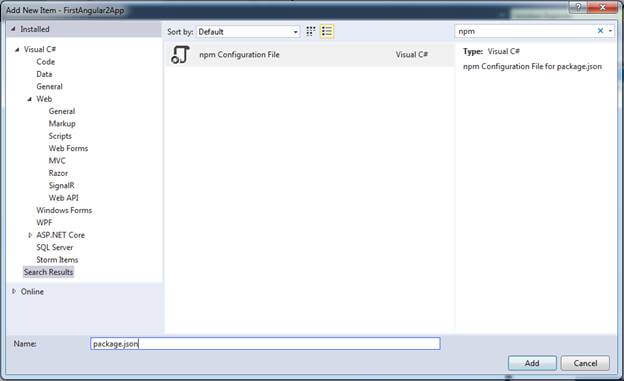Screen dimensions: 624x381
Task: Select the Markup category
Action: click(62, 123)
